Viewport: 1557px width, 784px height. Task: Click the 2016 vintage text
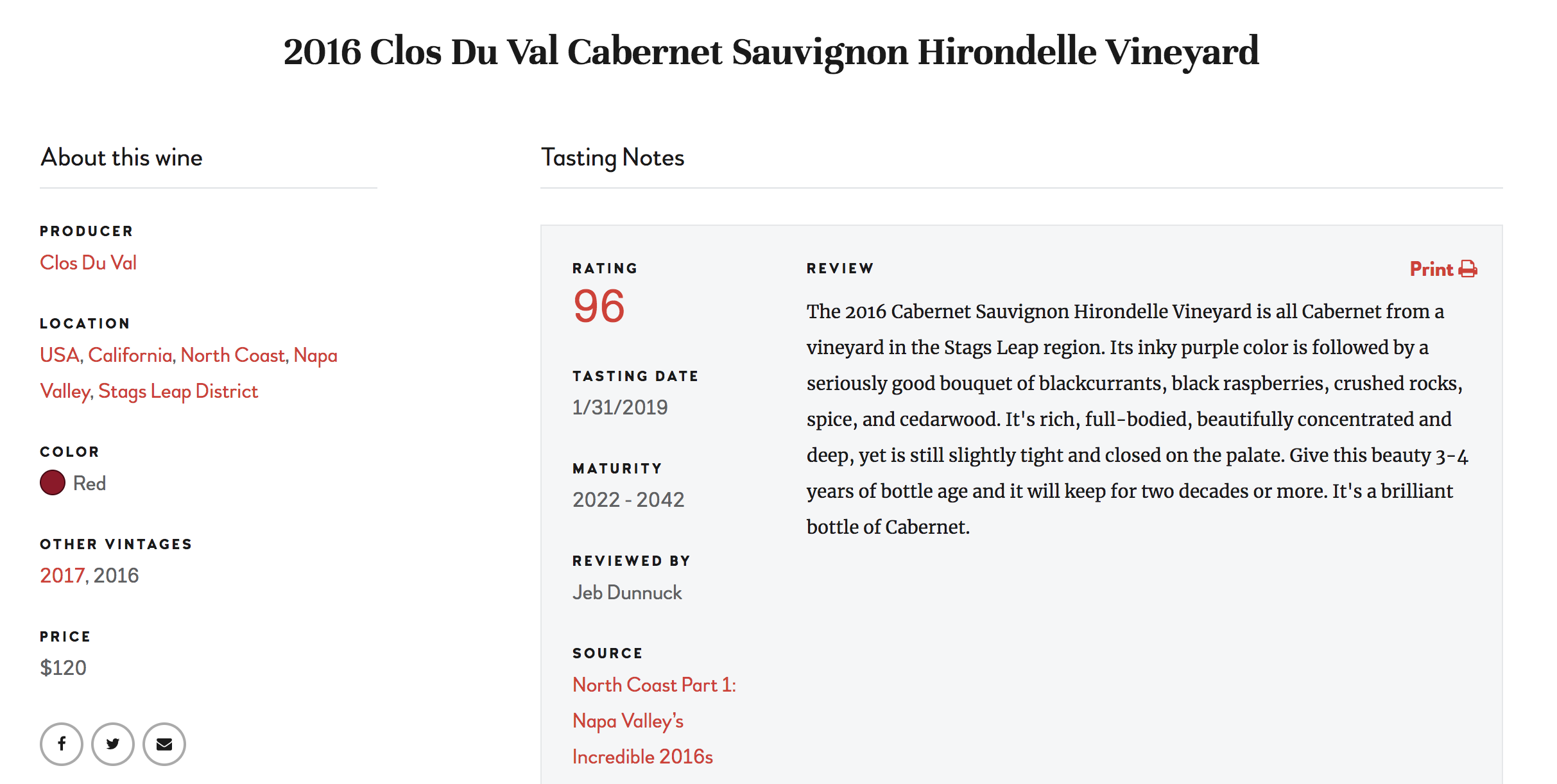click(116, 575)
